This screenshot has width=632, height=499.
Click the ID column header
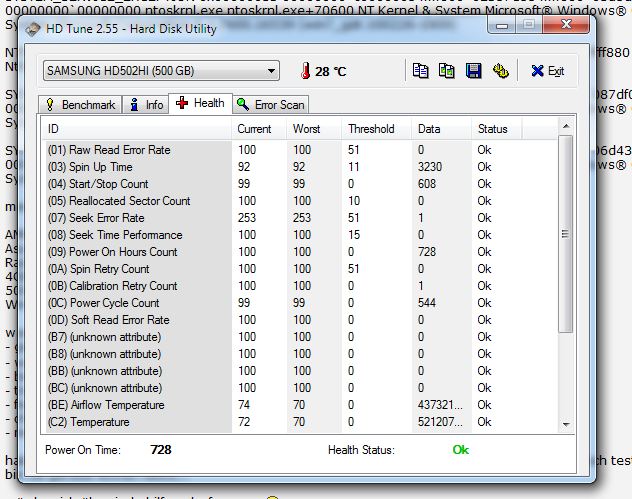137,129
